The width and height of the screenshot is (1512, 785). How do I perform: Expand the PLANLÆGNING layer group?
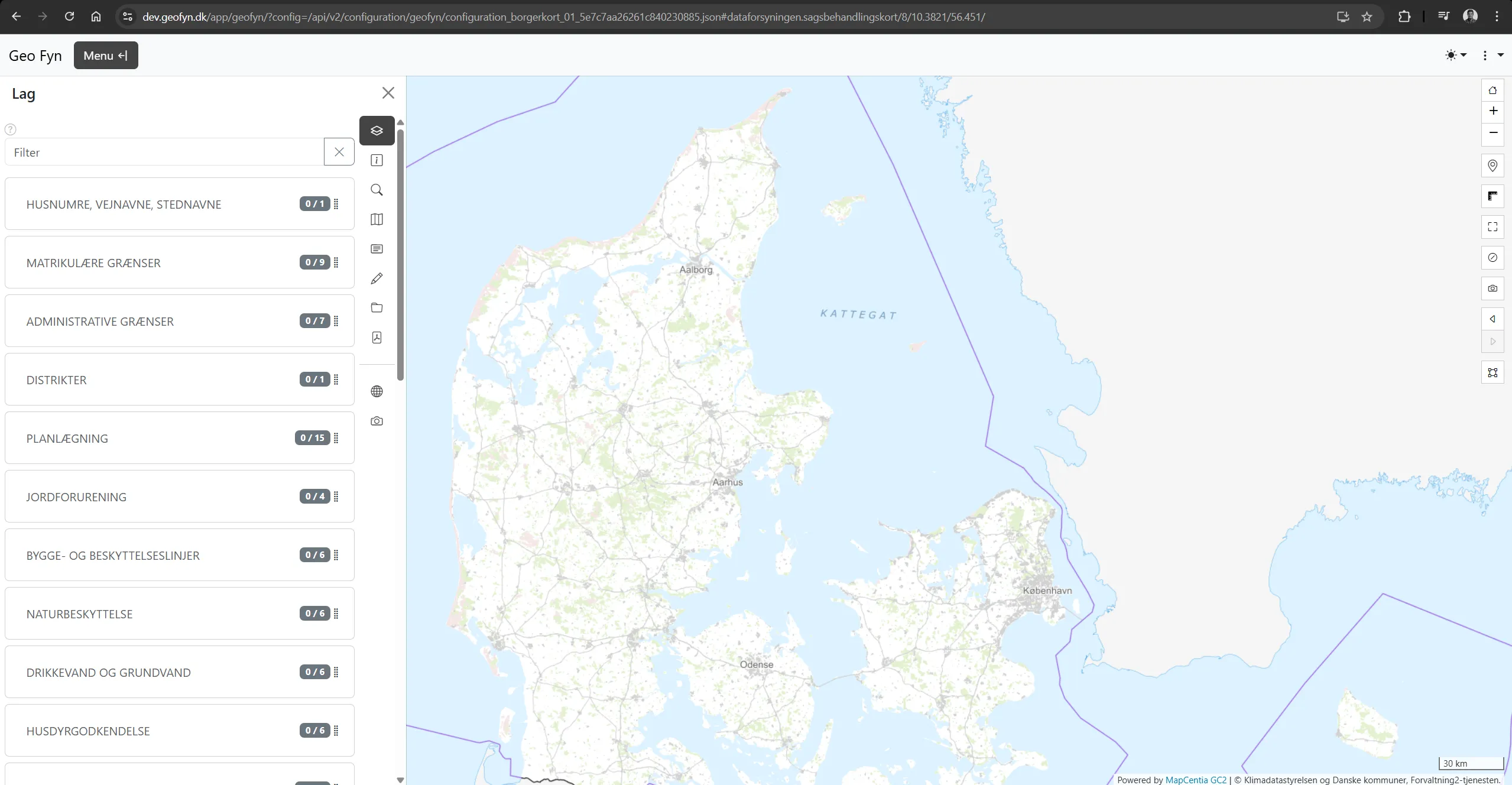(67, 439)
